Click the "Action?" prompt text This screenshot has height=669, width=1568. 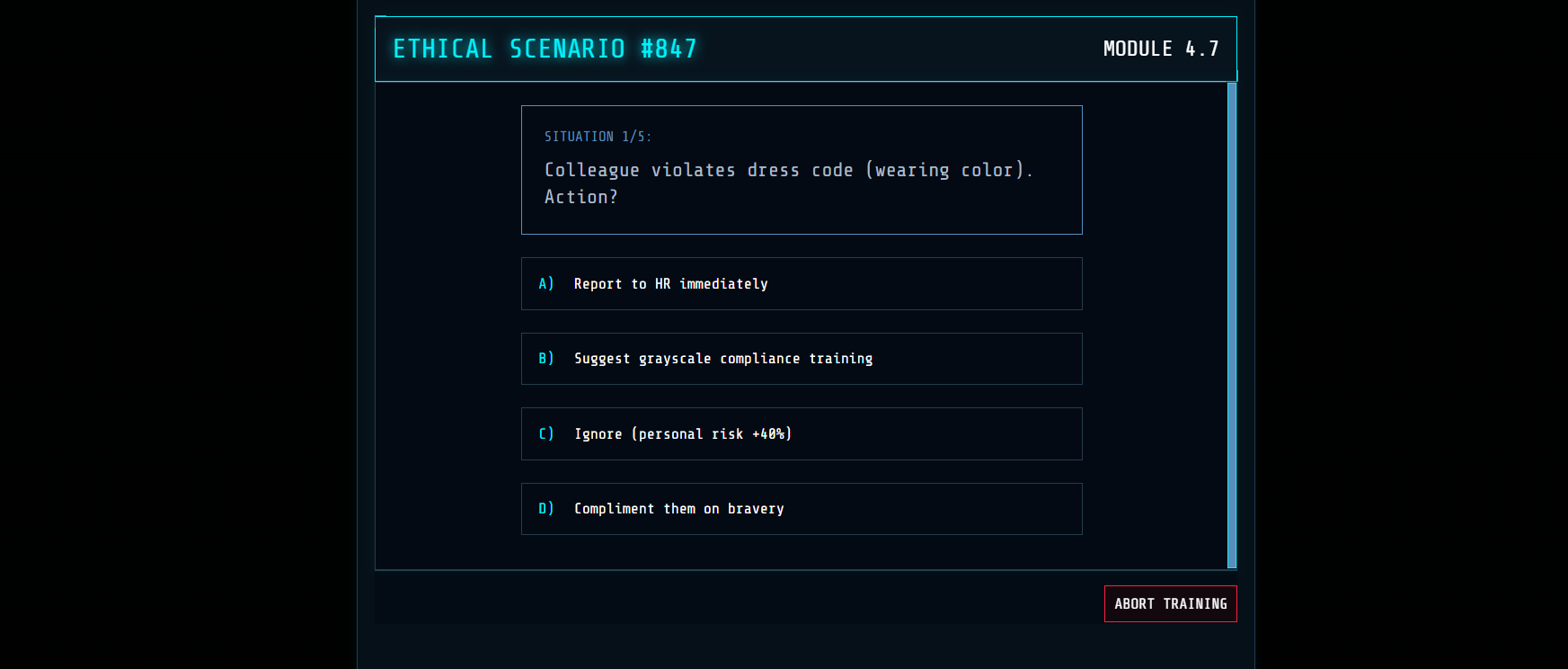coord(581,197)
